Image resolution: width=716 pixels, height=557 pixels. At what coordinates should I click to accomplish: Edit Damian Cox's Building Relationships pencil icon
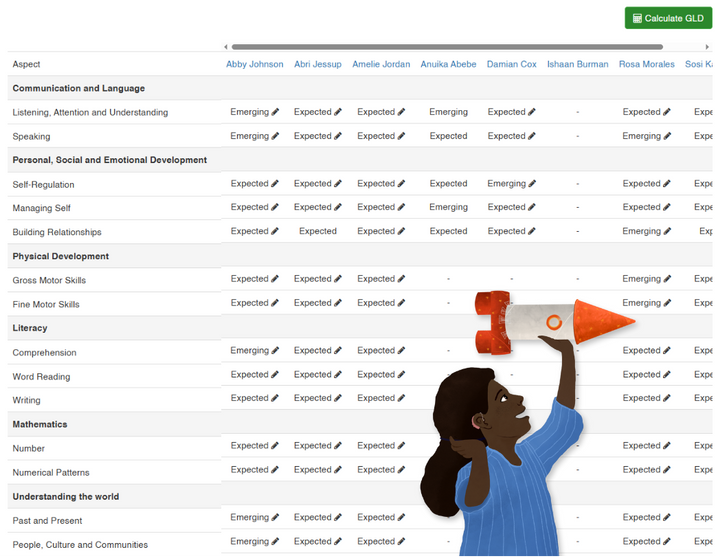point(532,232)
